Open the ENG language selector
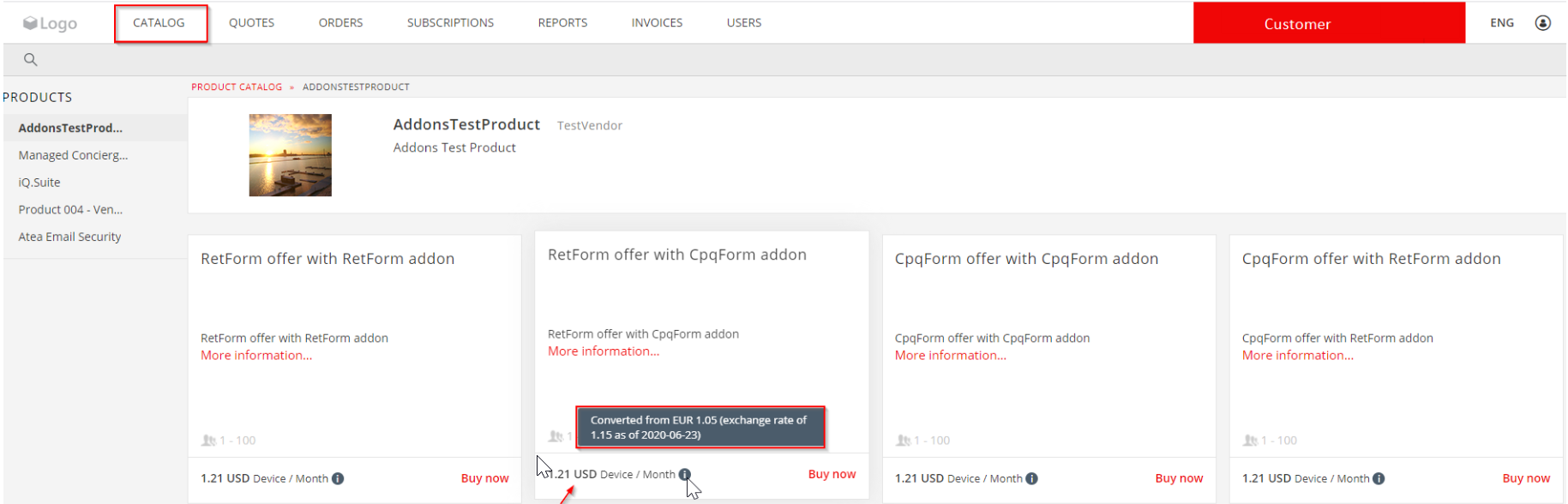This screenshot has height=504, width=1568. pyautogui.click(x=1502, y=23)
